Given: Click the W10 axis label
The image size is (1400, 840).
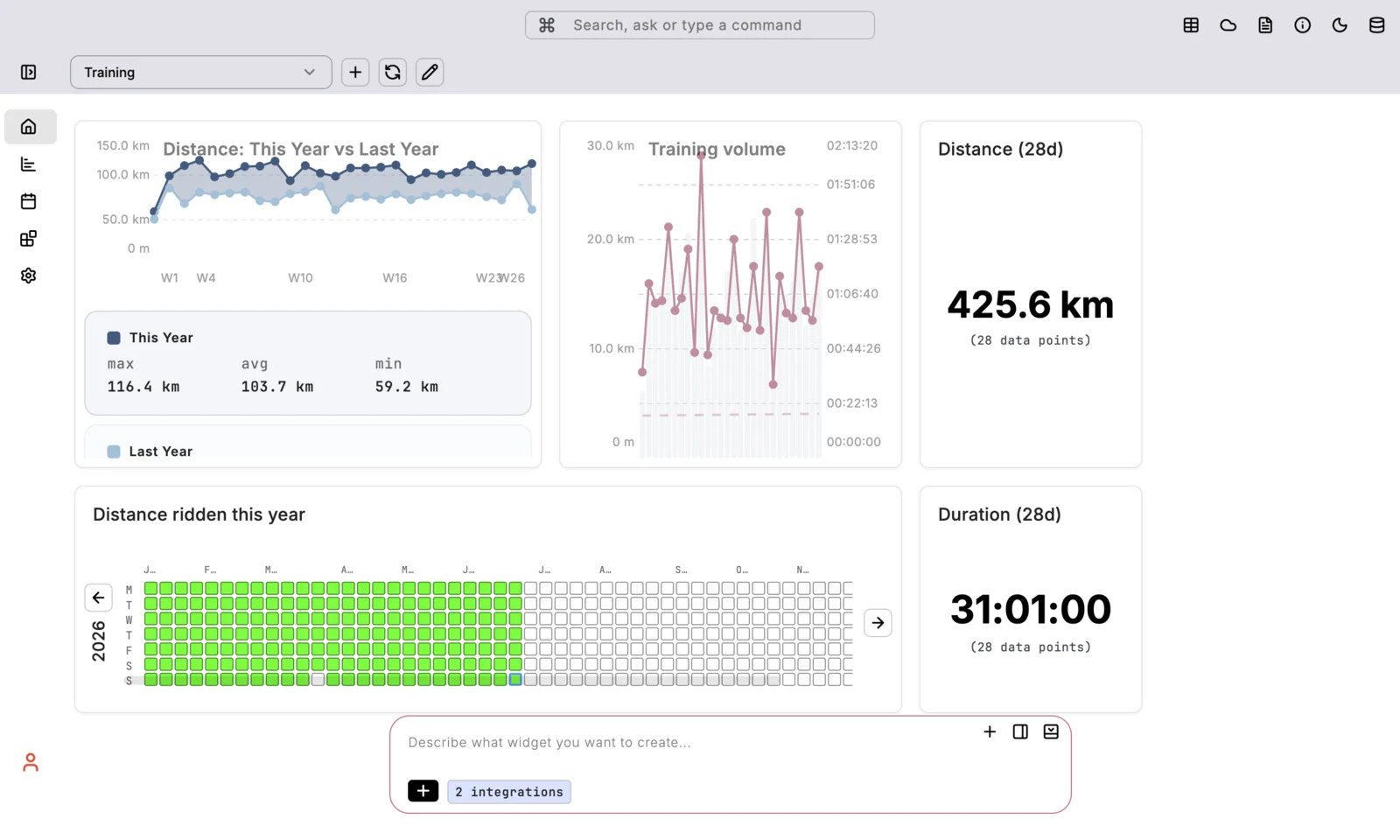Looking at the screenshot, I should click(300, 277).
